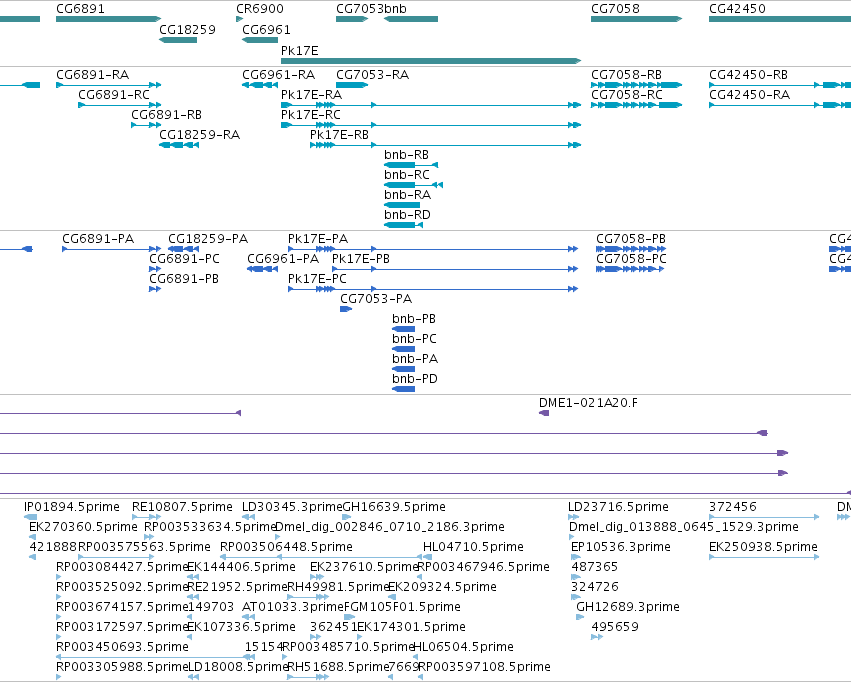Select protein Pk17E-PC label
The height and width of the screenshot is (682, 851).
[x=317, y=279]
